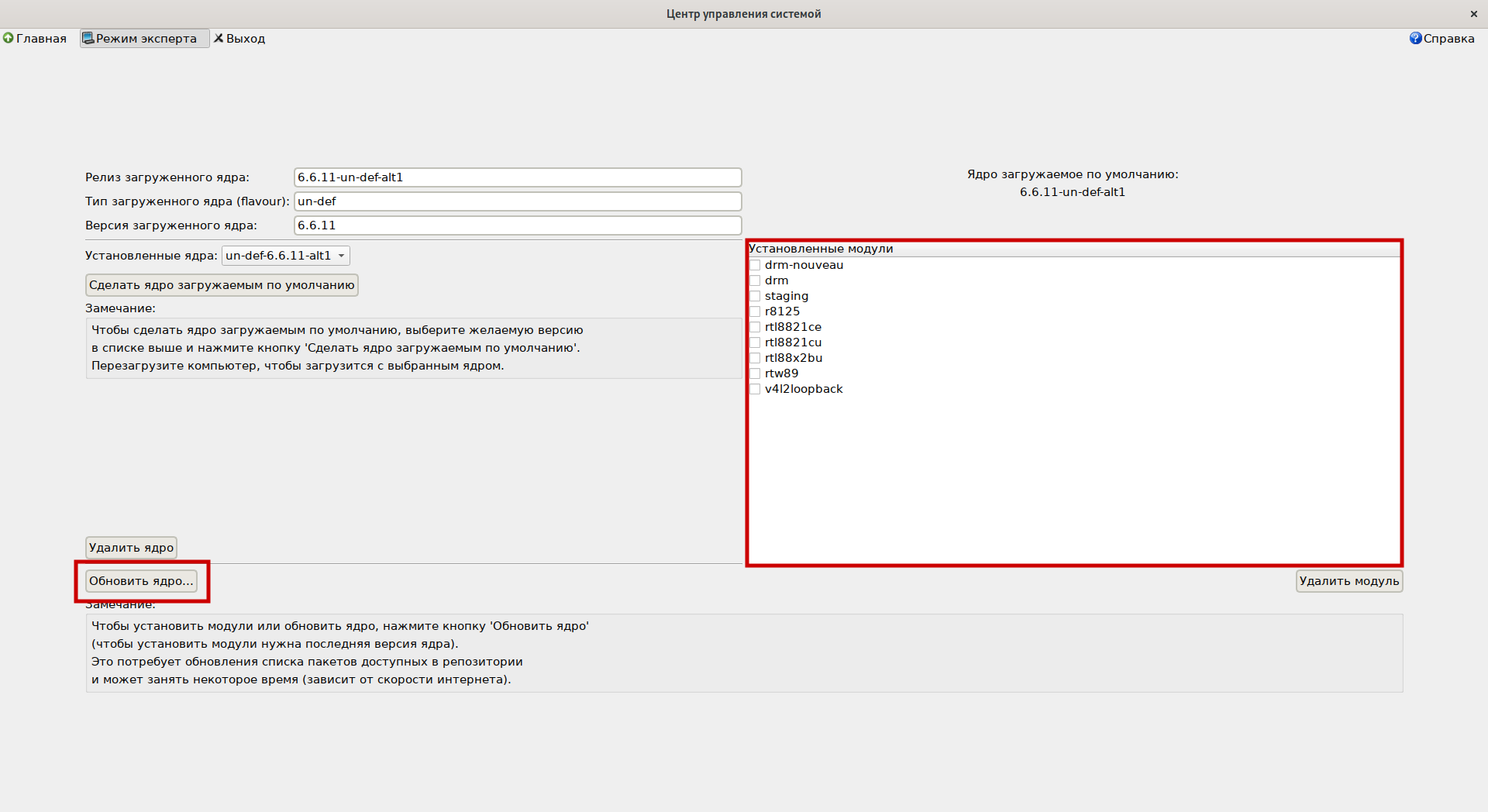Tick the v4l2loopback module checkbox

(755, 389)
